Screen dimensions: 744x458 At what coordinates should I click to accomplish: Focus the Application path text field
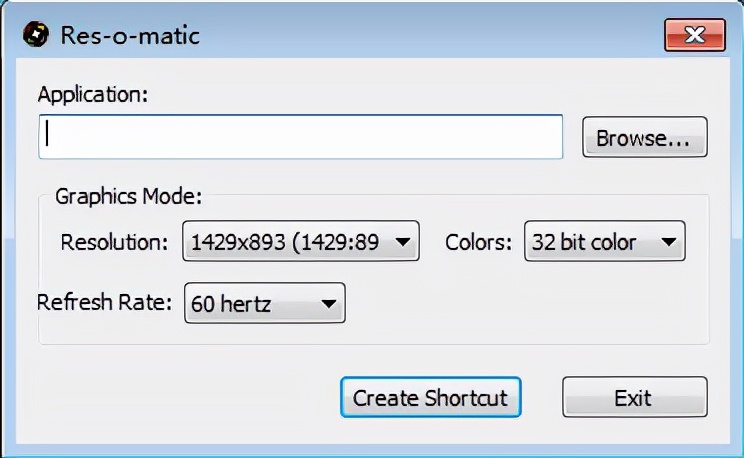tap(300, 137)
